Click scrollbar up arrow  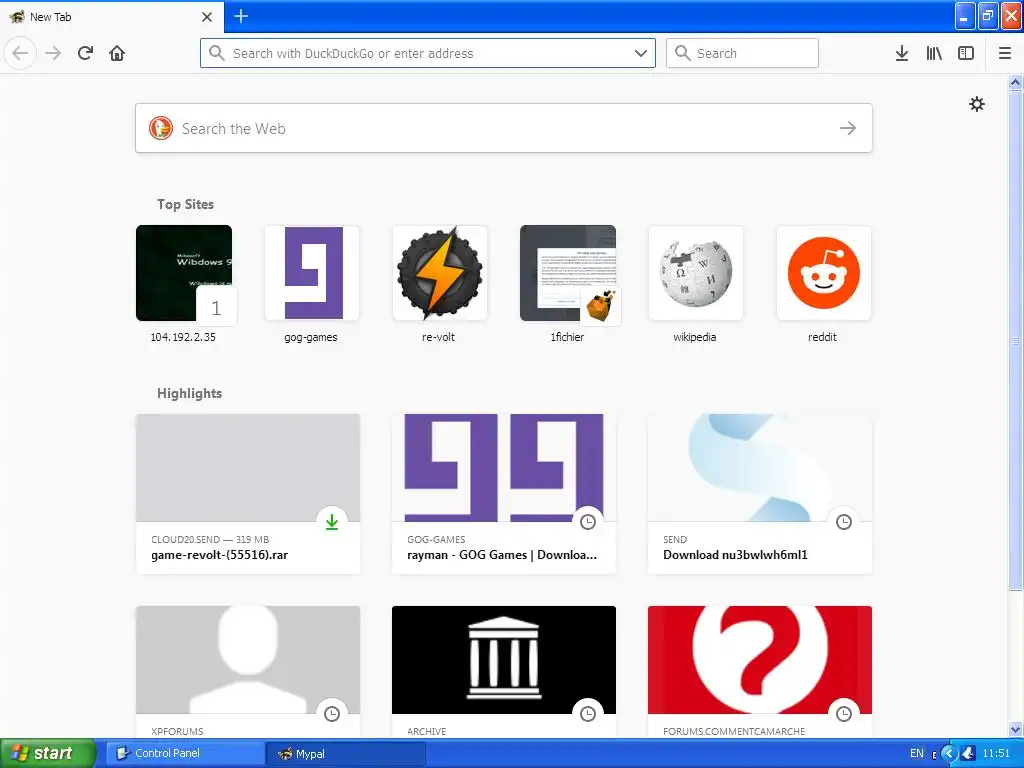coord(1015,82)
